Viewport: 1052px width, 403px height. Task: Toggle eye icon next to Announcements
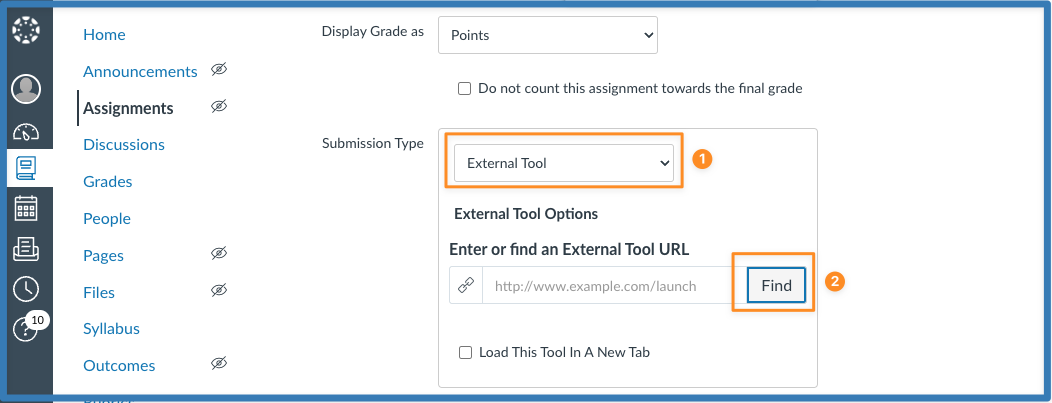[220, 71]
